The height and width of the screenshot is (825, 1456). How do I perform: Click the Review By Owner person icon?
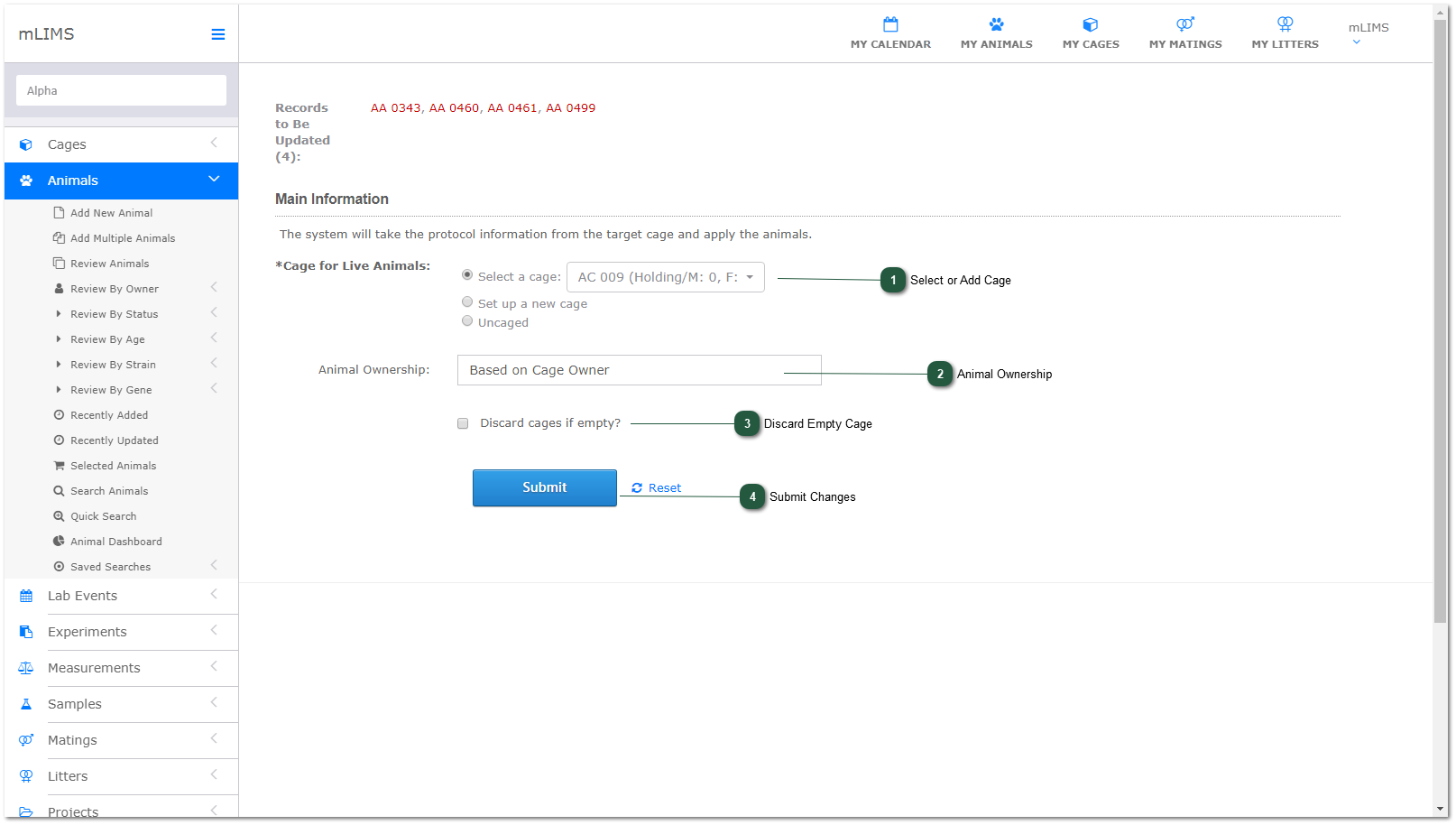coord(59,289)
